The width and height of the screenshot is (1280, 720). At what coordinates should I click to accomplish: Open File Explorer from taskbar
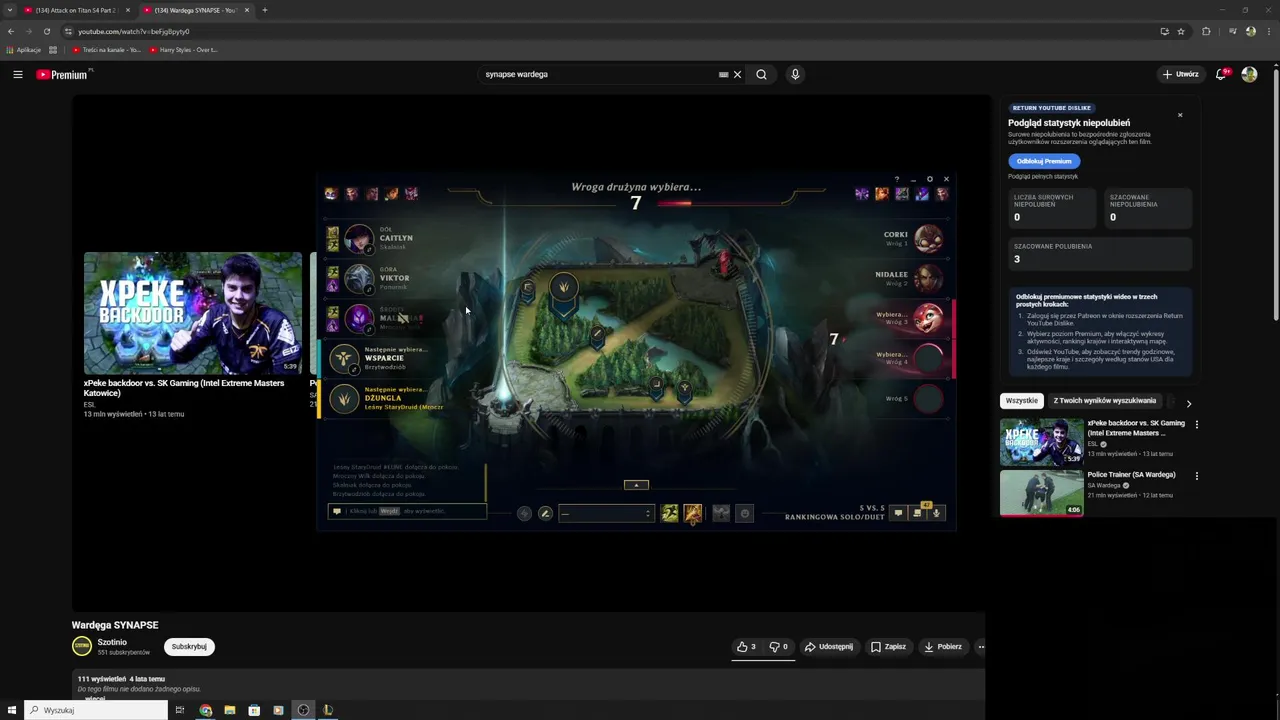tap(230, 710)
